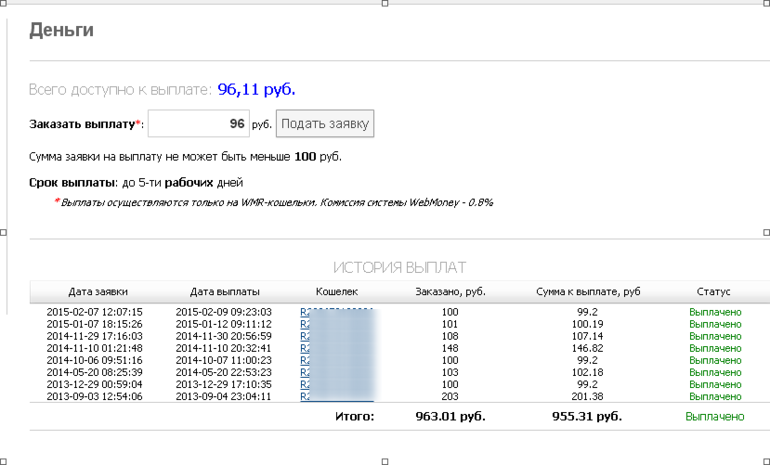Click the payout amount input field
This screenshot has width=770, height=465.
[198, 124]
